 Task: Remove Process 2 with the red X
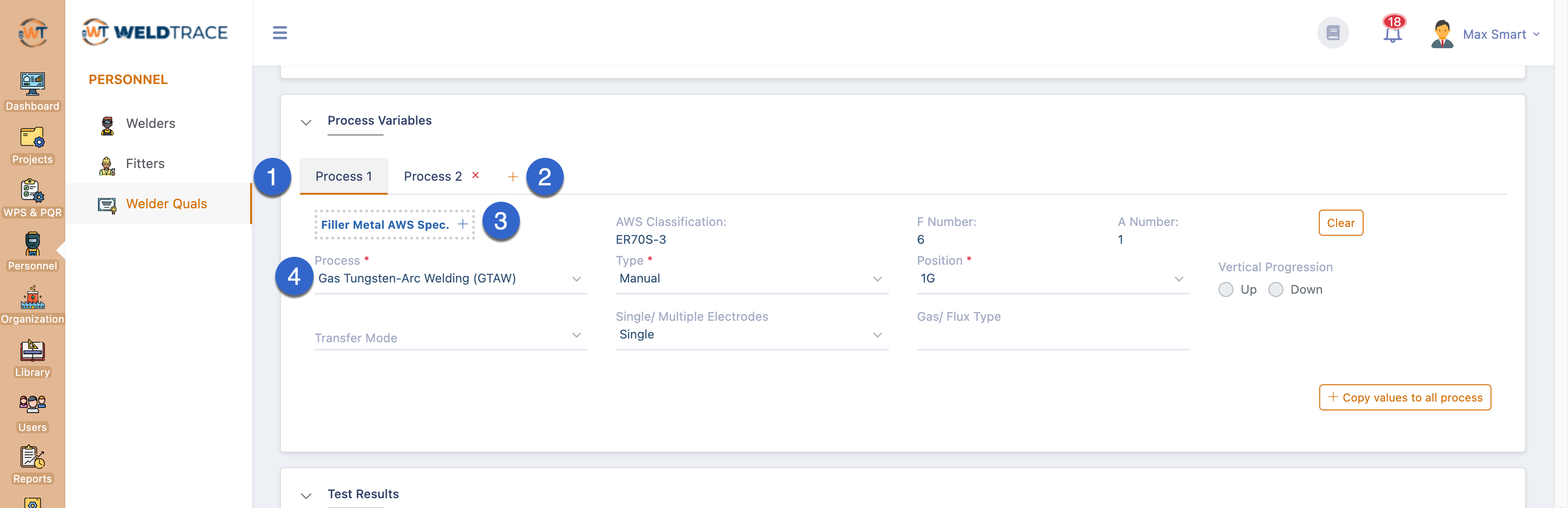point(476,175)
